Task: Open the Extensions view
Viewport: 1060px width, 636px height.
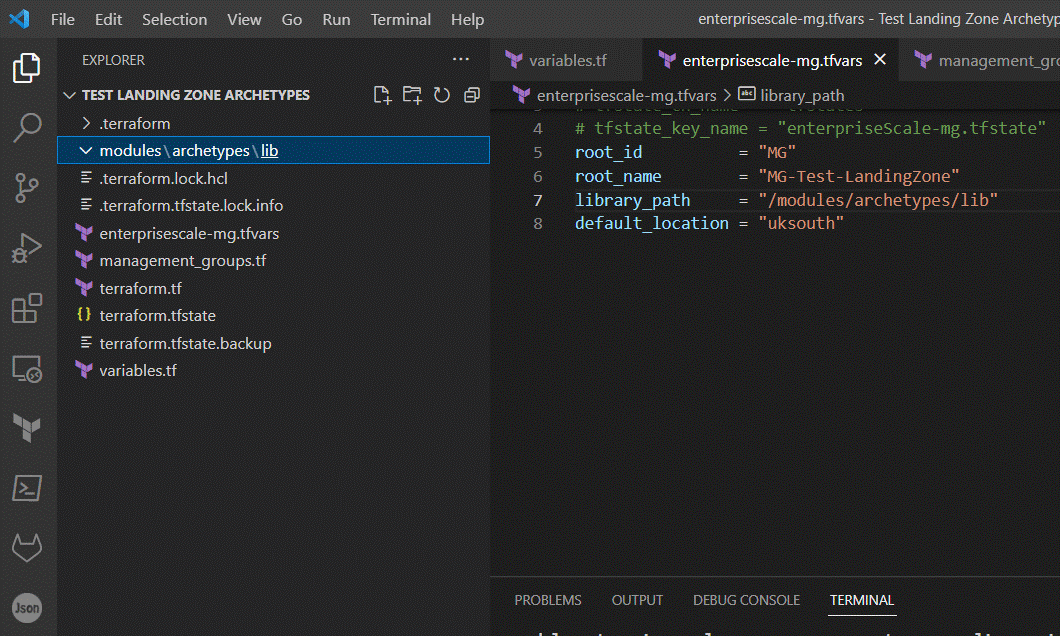Action: pos(26,308)
